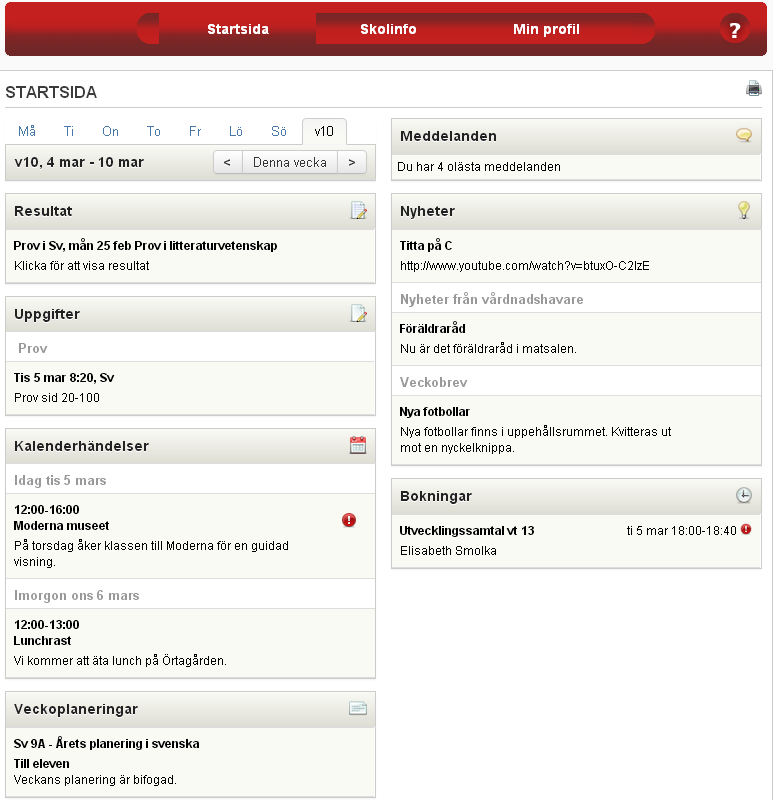Click the 'Prov sid 20-100' text
Viewport: 773px width, 800px height.
57,398
